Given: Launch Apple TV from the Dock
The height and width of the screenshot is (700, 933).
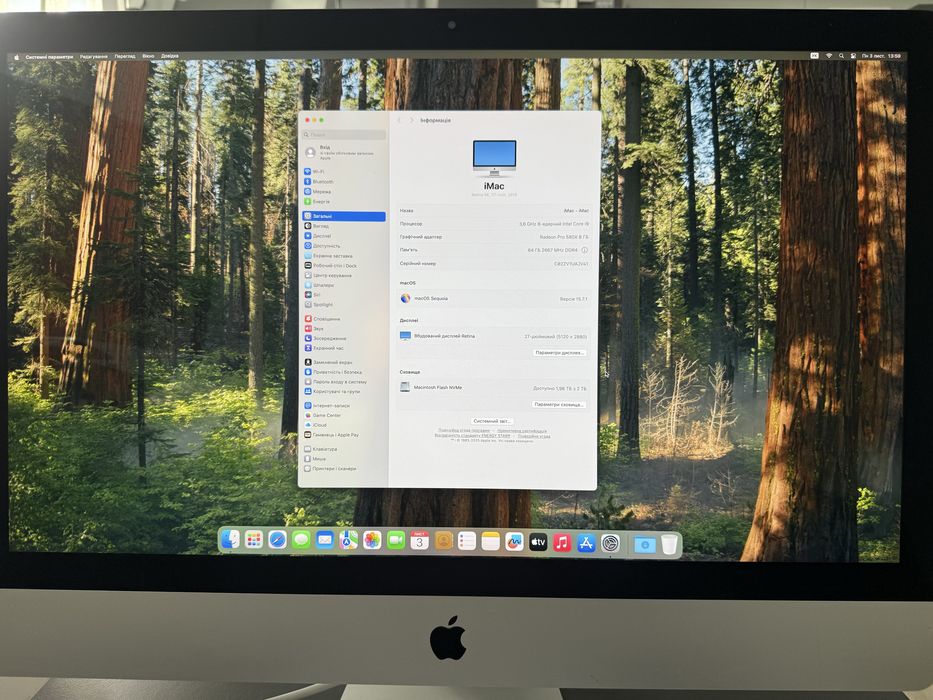Looking at the screenshot, I should (x=538, y=542).
